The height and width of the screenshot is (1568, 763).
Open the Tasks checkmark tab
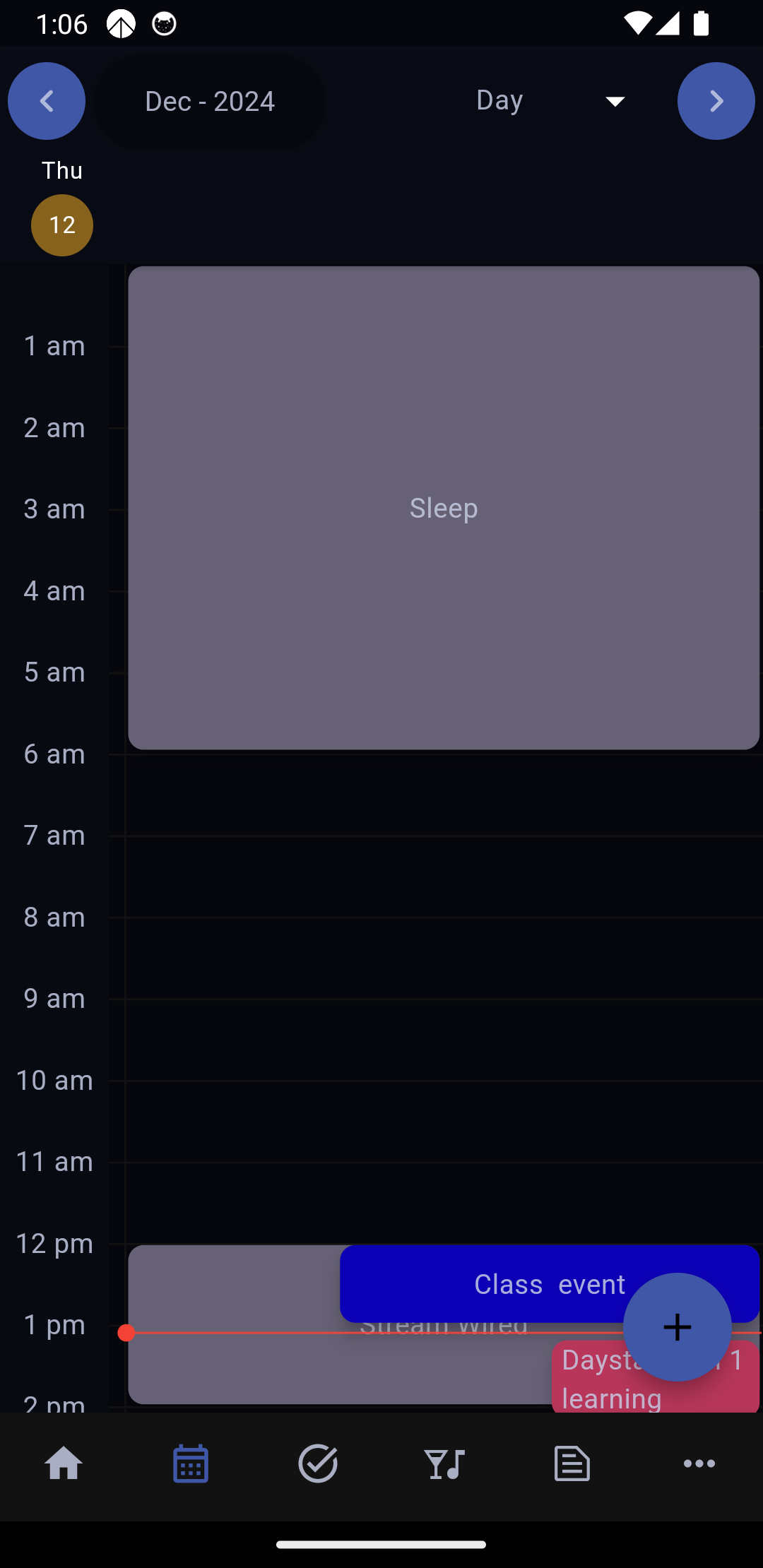[318, 1463]
